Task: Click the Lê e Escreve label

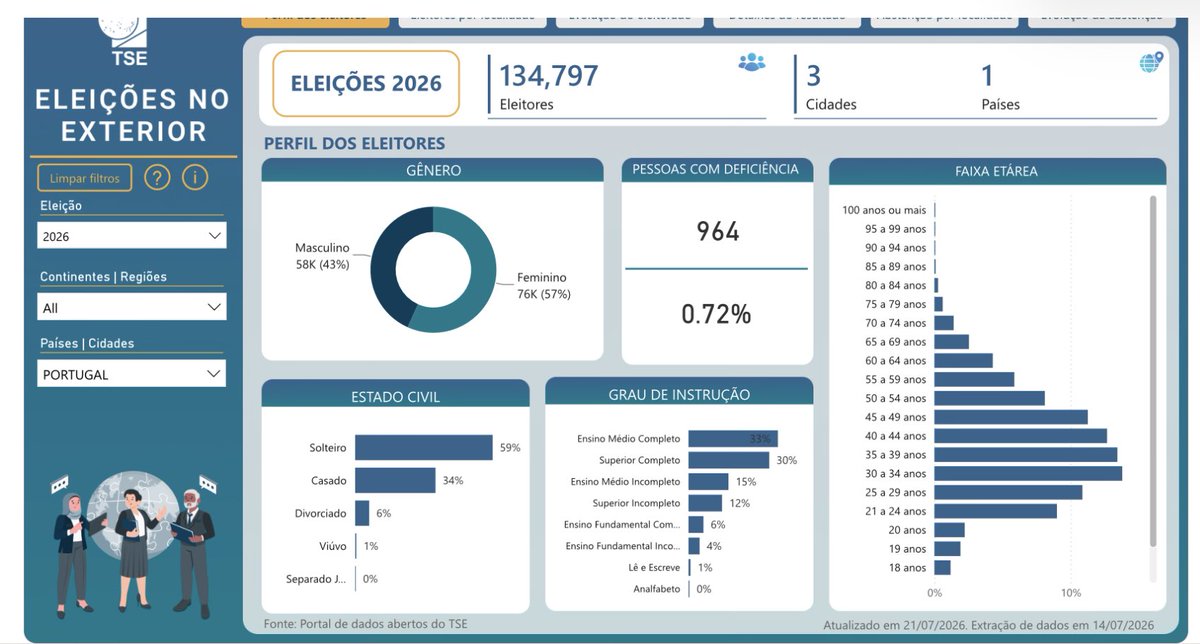Action: [x=654, y=567]
